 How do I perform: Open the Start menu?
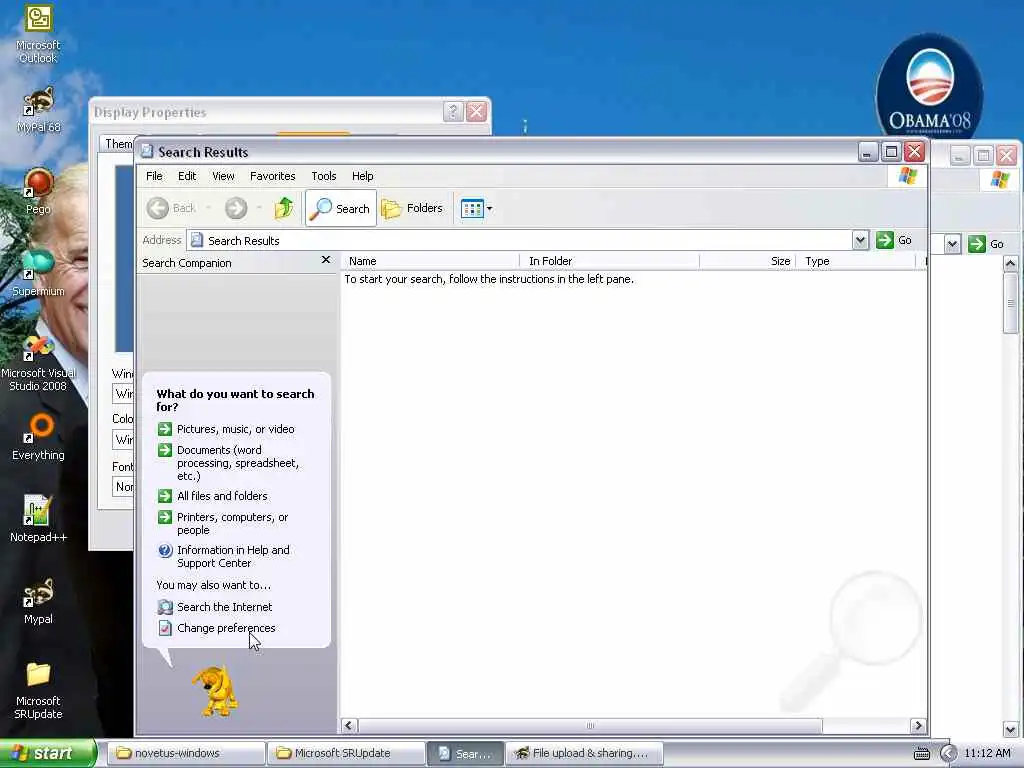tap(46, 753)
